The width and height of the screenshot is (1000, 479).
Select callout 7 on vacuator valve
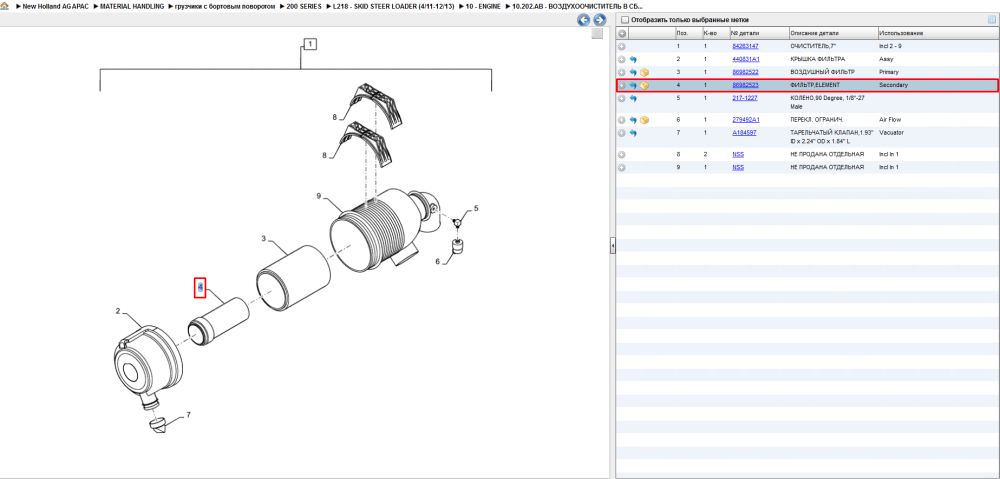pyautogui.click(x=188, y=415)
